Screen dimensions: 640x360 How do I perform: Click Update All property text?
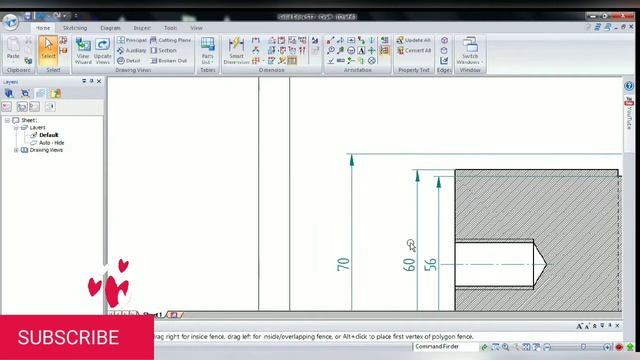tap(413, 40)
